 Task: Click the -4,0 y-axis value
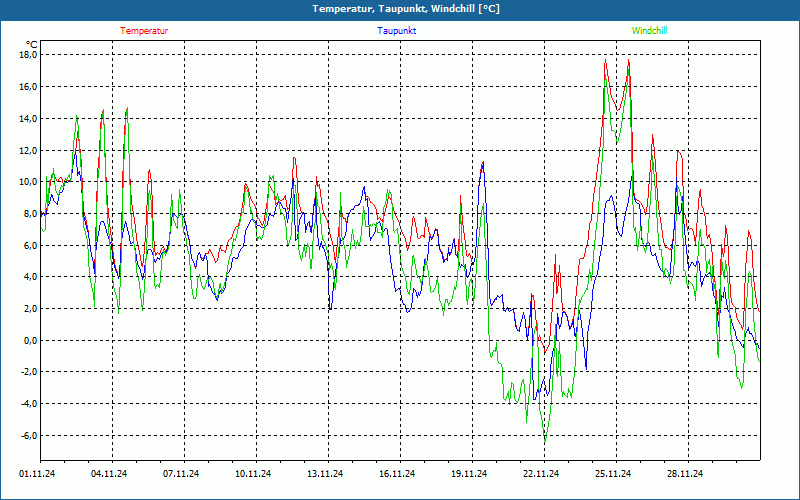[29, 404]
